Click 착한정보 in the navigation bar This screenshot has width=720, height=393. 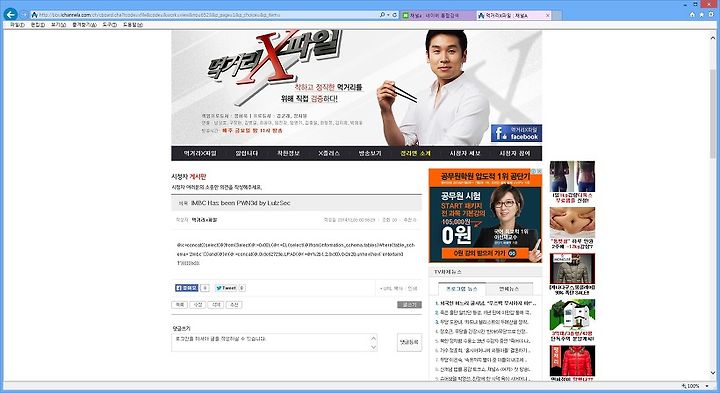point(288,153)
